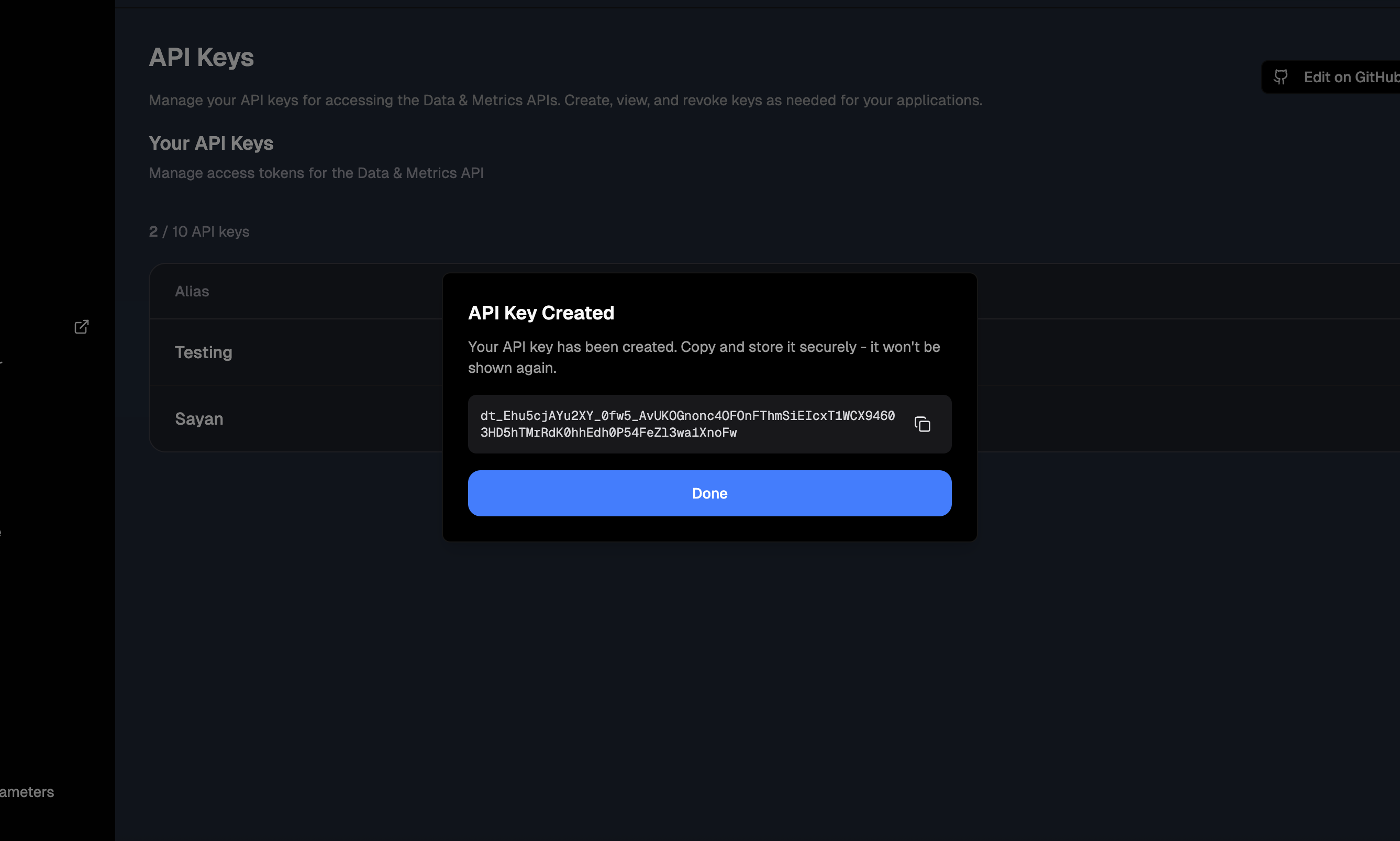Screen dimensions: 1400x841
Task: Click the Alias column header
Action: (x=192, y=291)
